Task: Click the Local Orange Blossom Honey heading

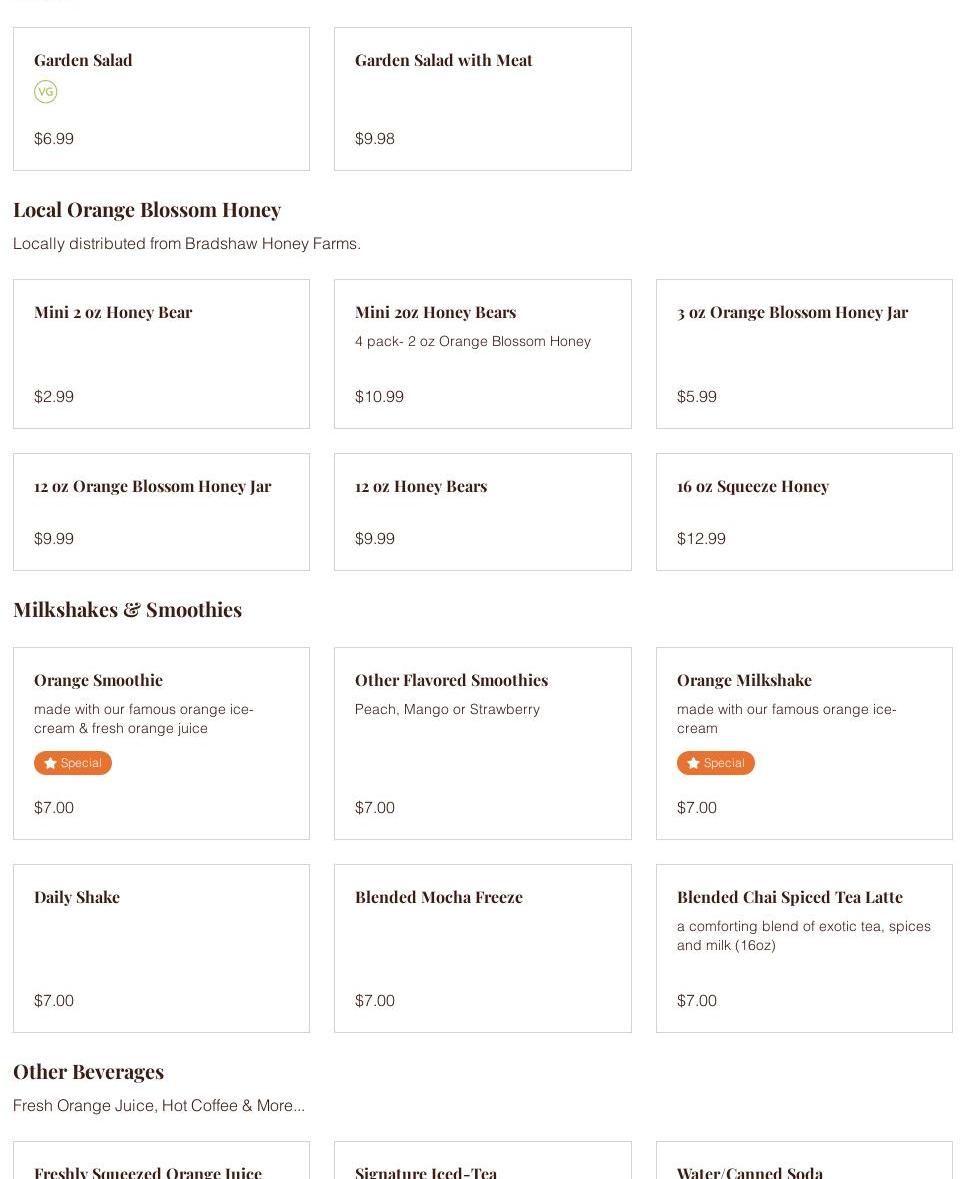Action: 147,210
